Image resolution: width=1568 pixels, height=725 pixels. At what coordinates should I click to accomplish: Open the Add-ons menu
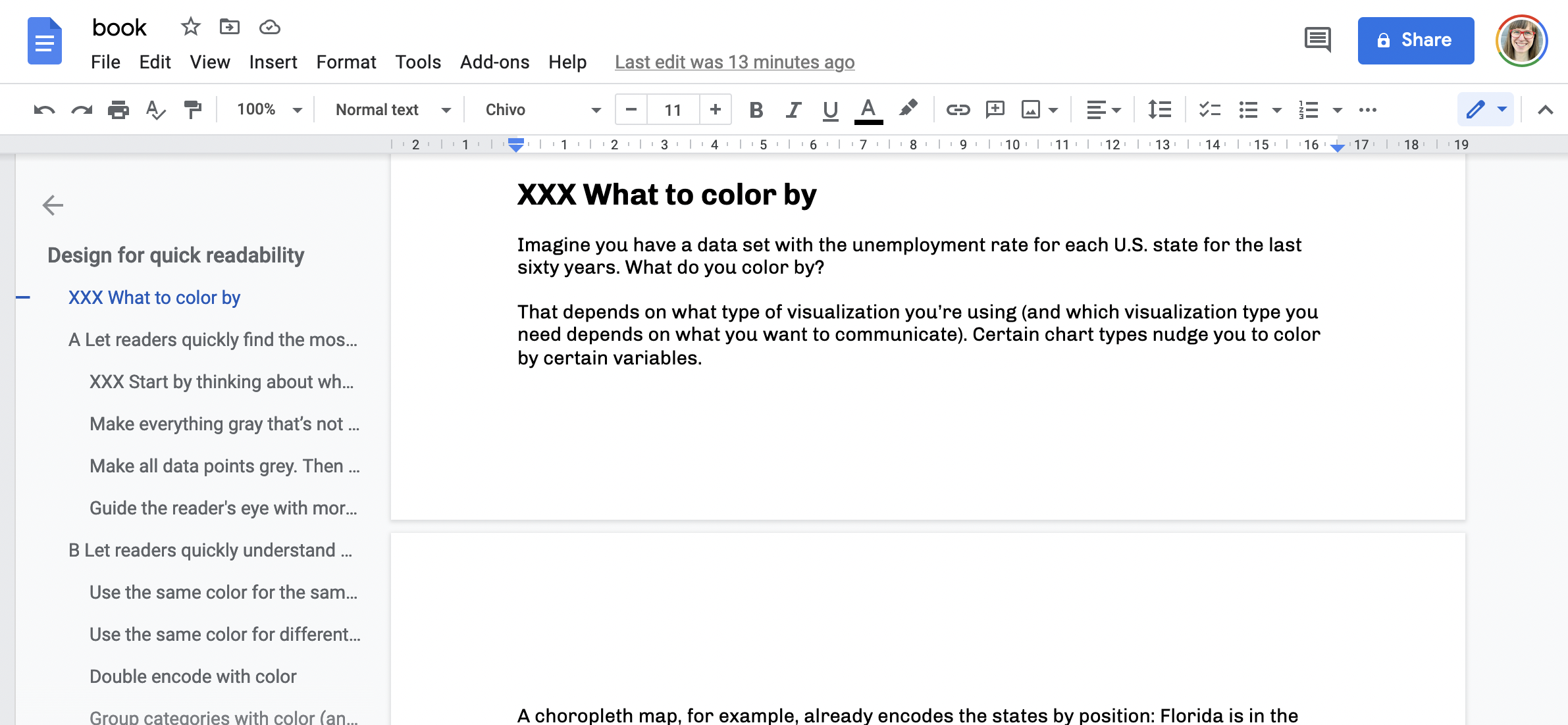tap(494, 62)
